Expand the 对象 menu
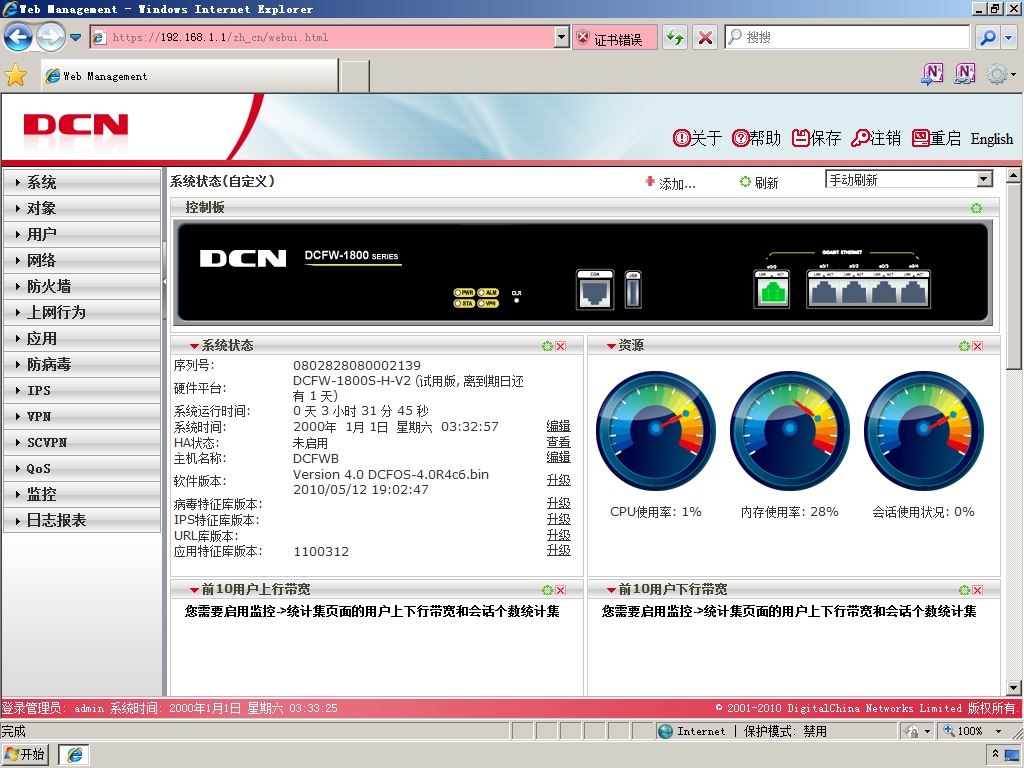This screenshot has width=1024, height=768. click(x=82, y=208)
